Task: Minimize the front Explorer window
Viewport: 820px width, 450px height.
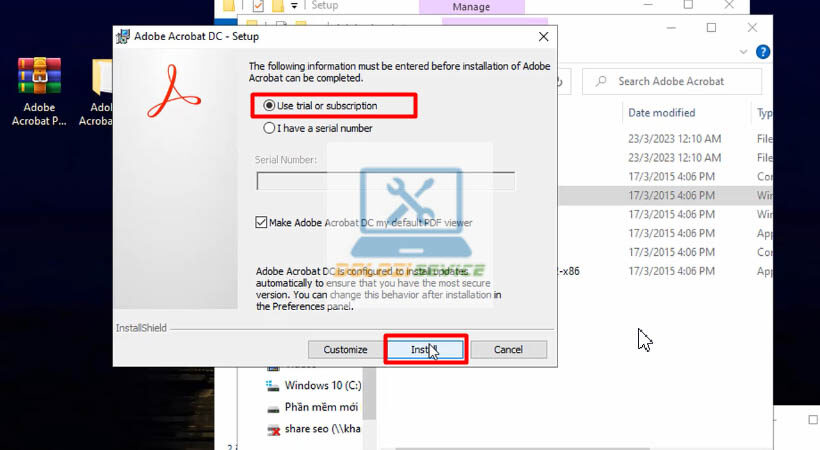Action: click(x=671, y=28)
